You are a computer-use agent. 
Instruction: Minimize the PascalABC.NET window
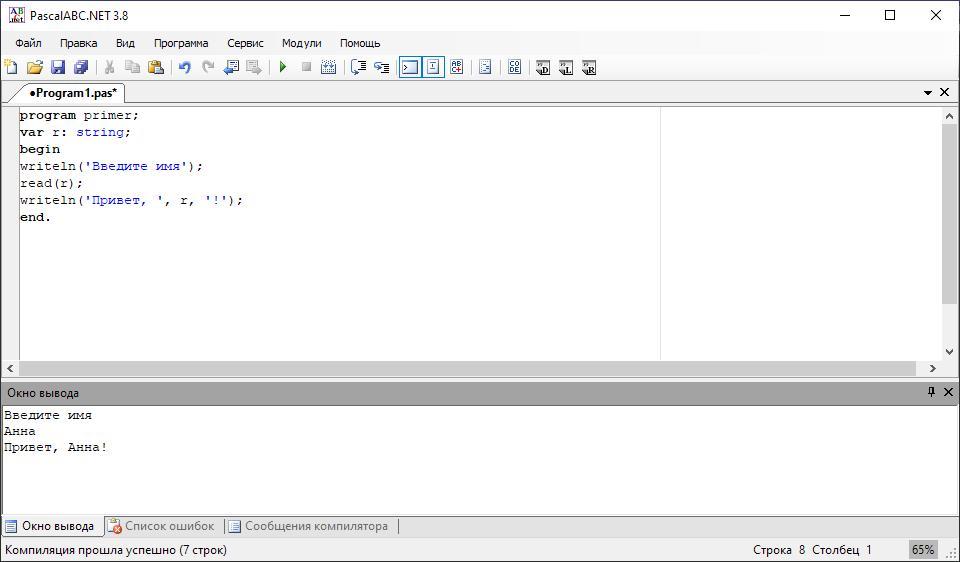845,15
